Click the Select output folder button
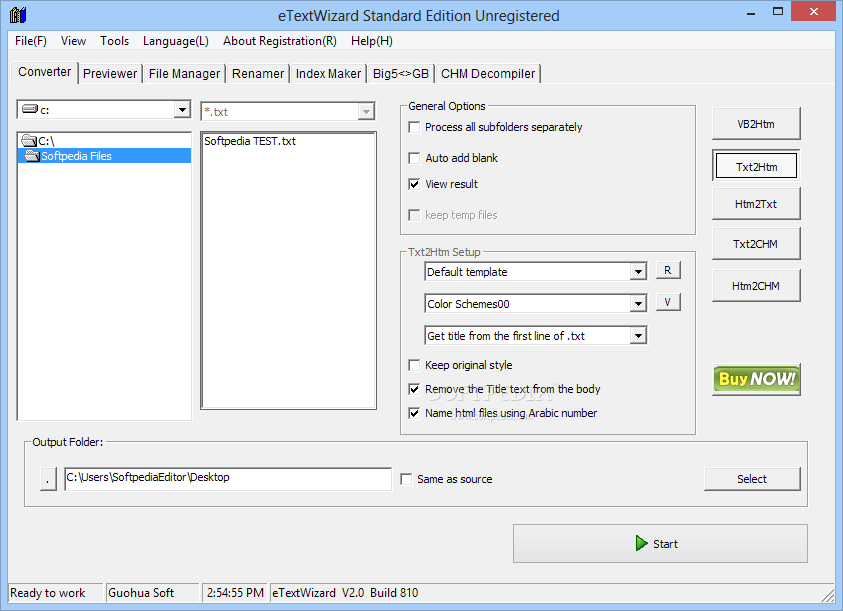 click(x=752, y=479)
